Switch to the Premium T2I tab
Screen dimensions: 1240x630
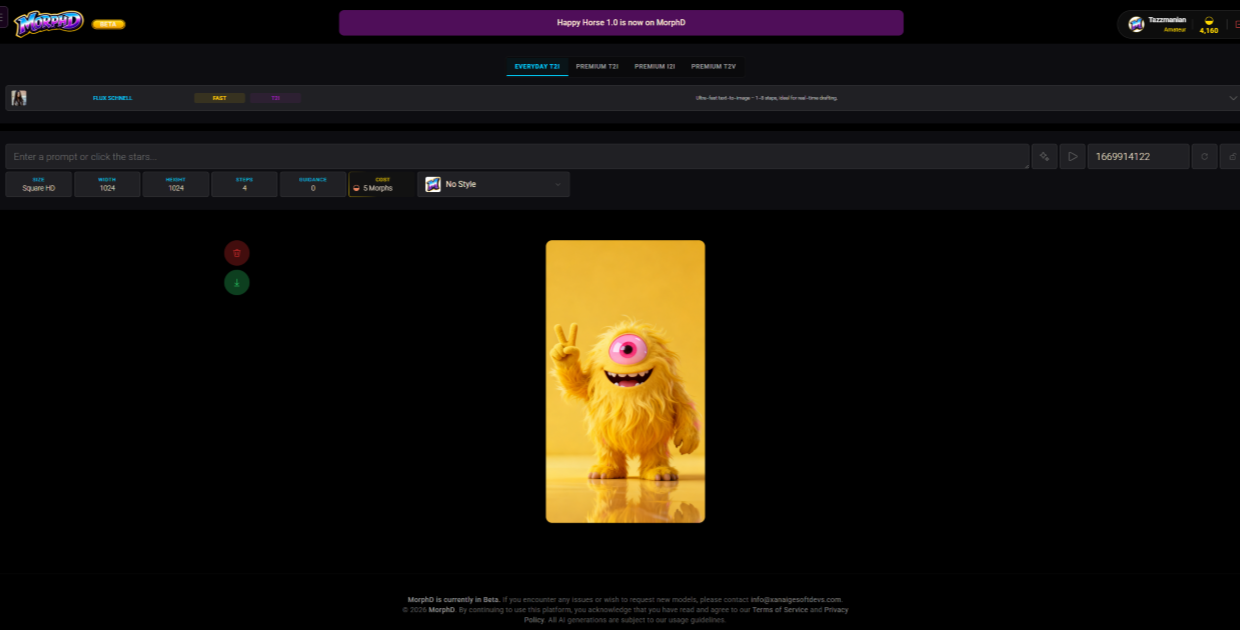[597, 67]
